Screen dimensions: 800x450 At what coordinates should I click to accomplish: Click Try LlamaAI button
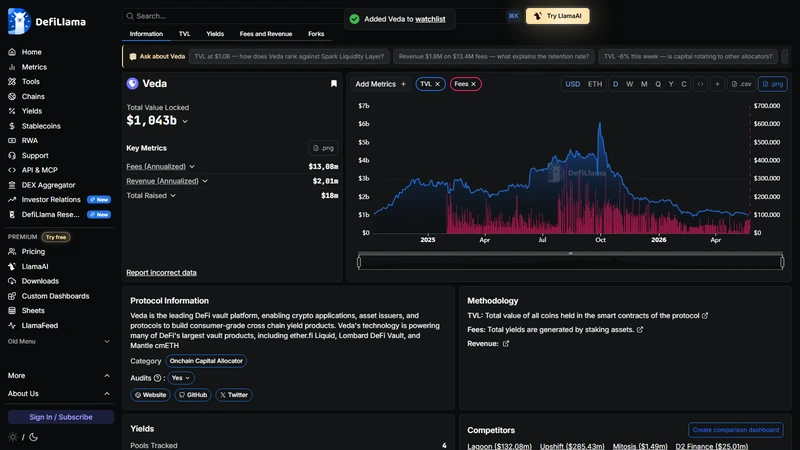[x=558, y=16]
